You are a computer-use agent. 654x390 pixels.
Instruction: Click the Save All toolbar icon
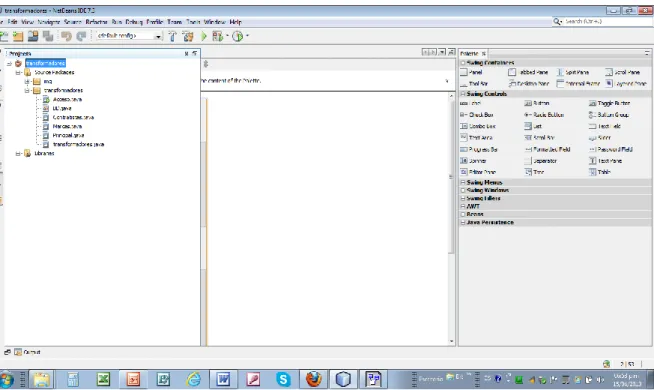tap(33, 37)
